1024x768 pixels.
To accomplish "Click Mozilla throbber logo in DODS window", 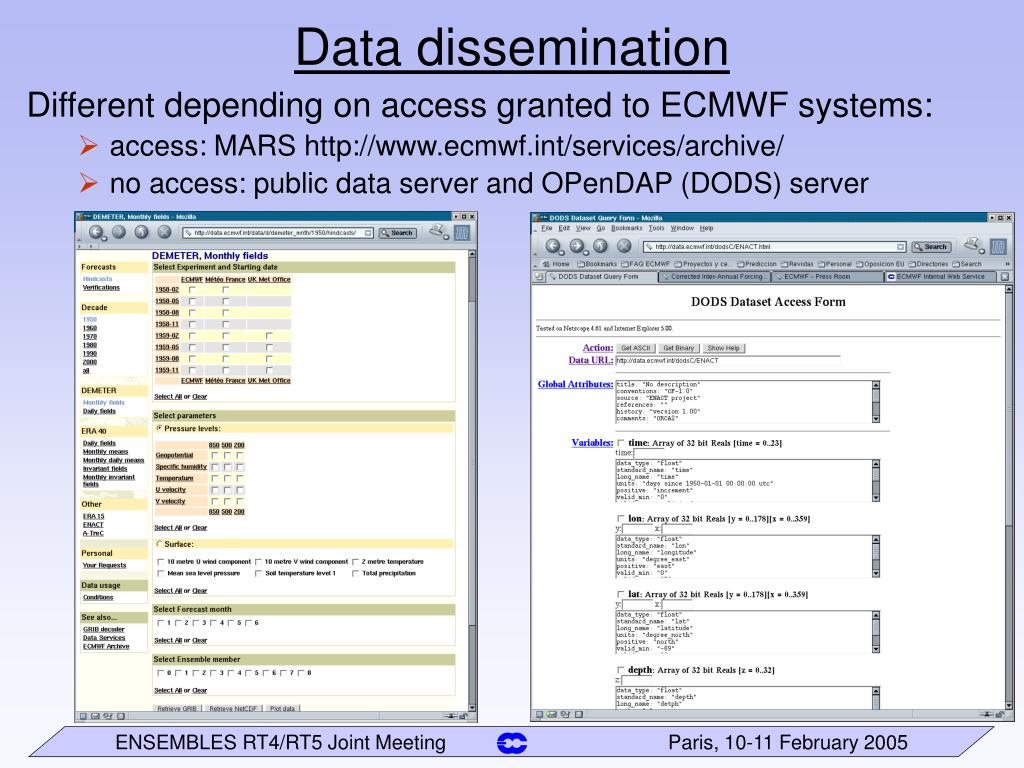I will [999, 247].
